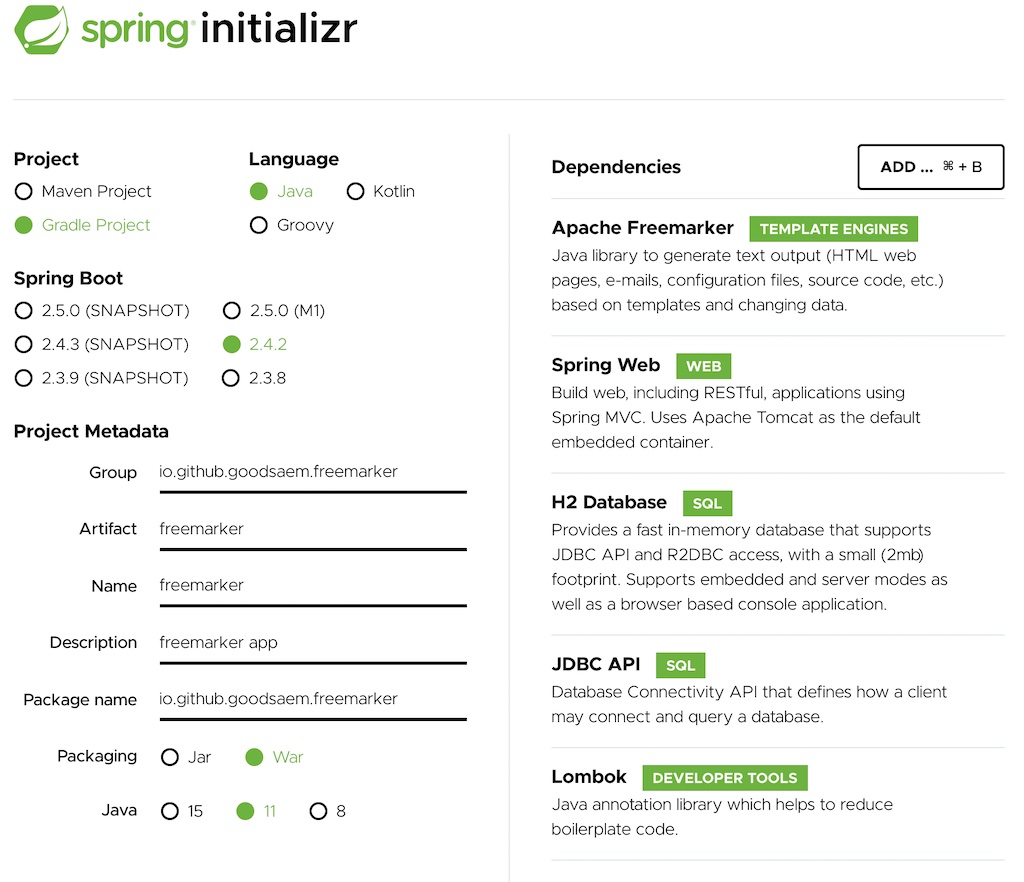1024x882 pixels.
Task: Click the DEVELOPER TOOLS tag on Lombok
Action: tap(725, 778)
